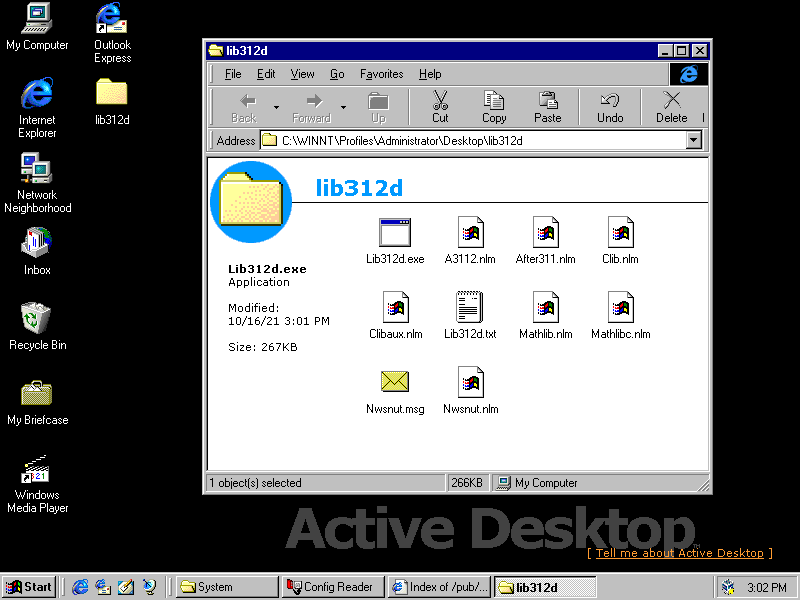
Task: Select My Briefcase desktop icon
Action: coord(37,402)
